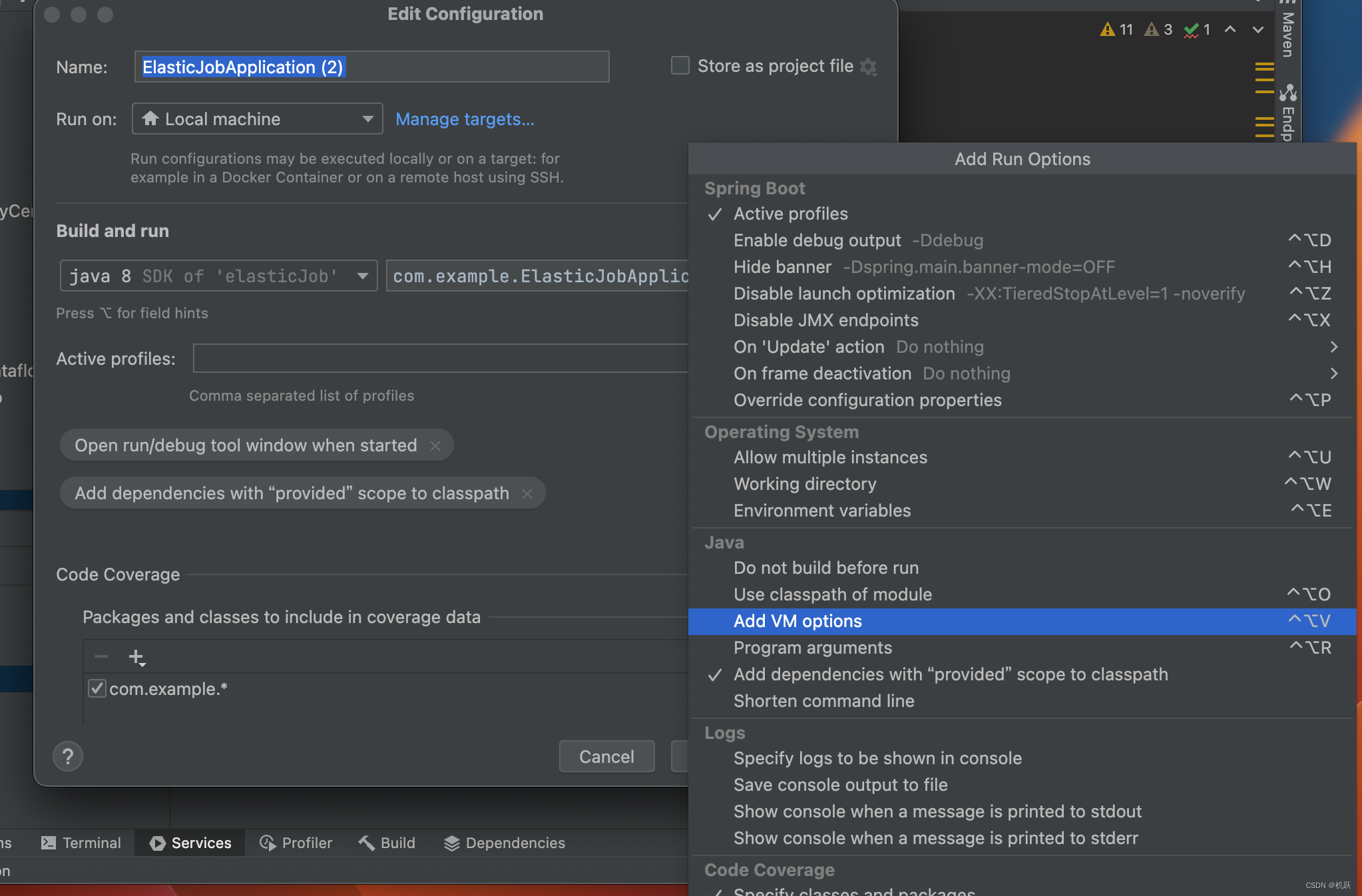Click the Terminal tool window icon
The height and width of the screenshot is (896, 1362).
49,843
